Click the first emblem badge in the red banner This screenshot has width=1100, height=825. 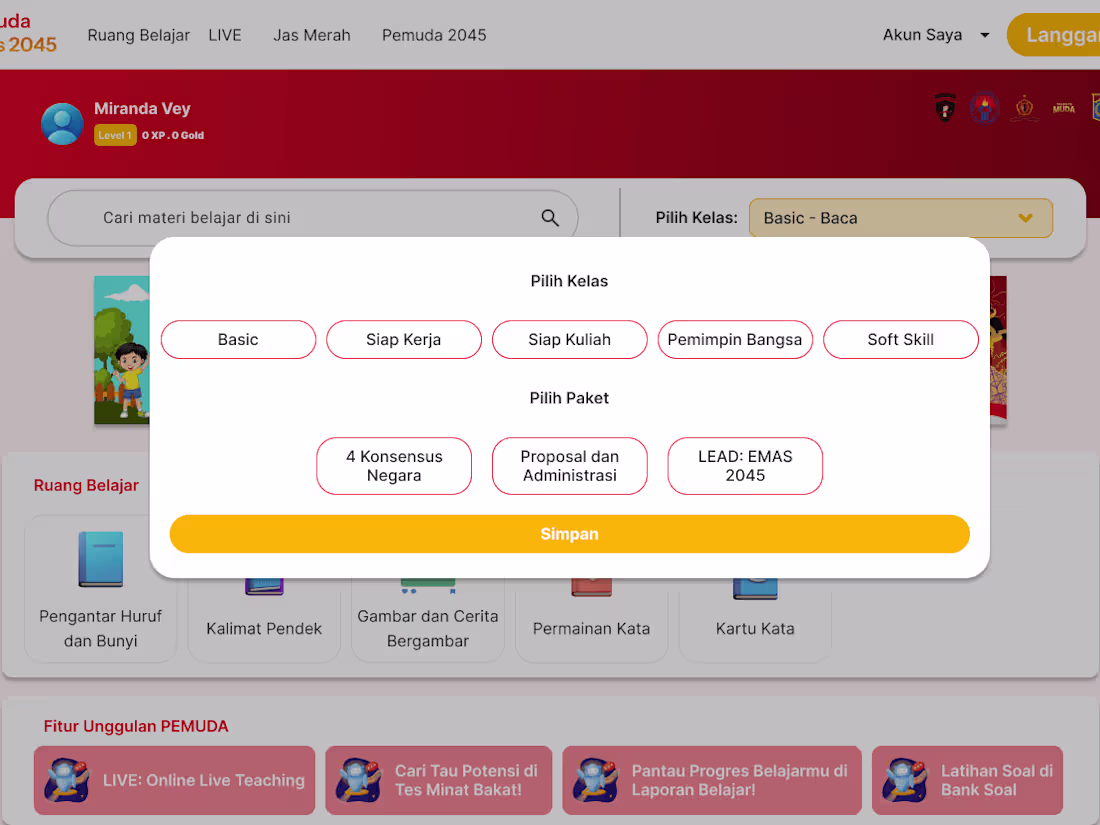tap(945, 108)
